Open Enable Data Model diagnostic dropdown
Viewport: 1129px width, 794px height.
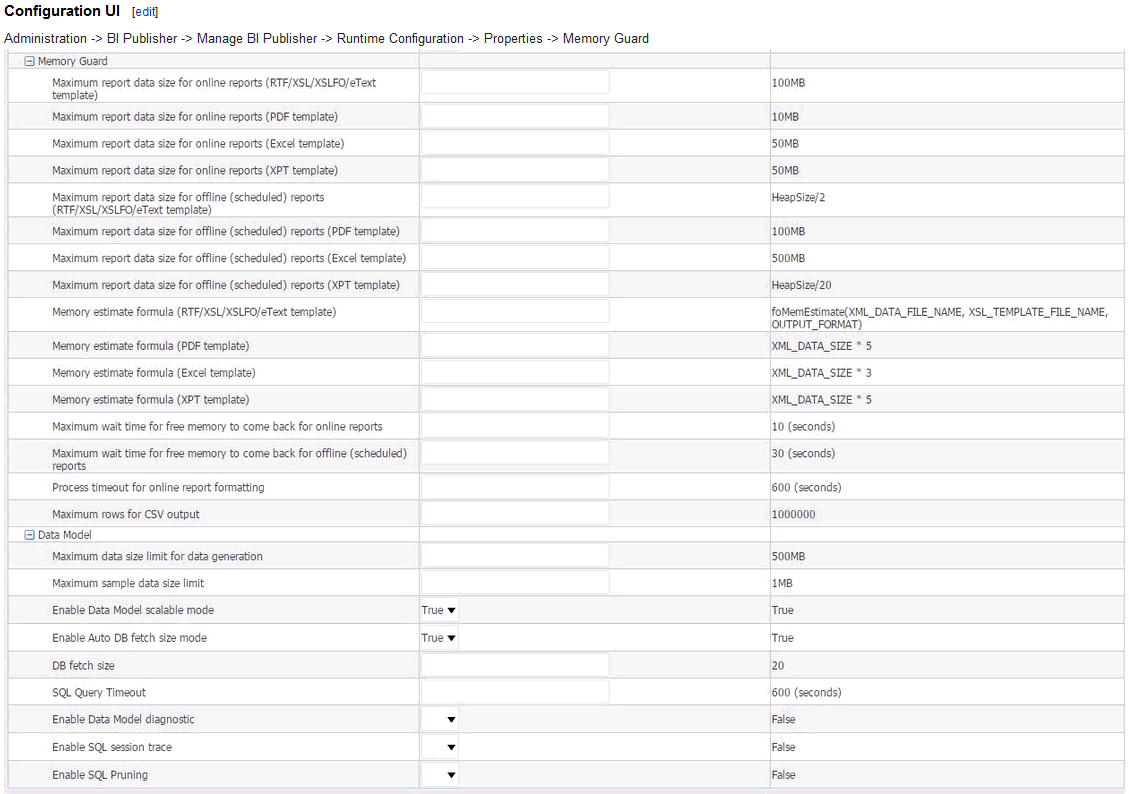(x=438, y=719)
